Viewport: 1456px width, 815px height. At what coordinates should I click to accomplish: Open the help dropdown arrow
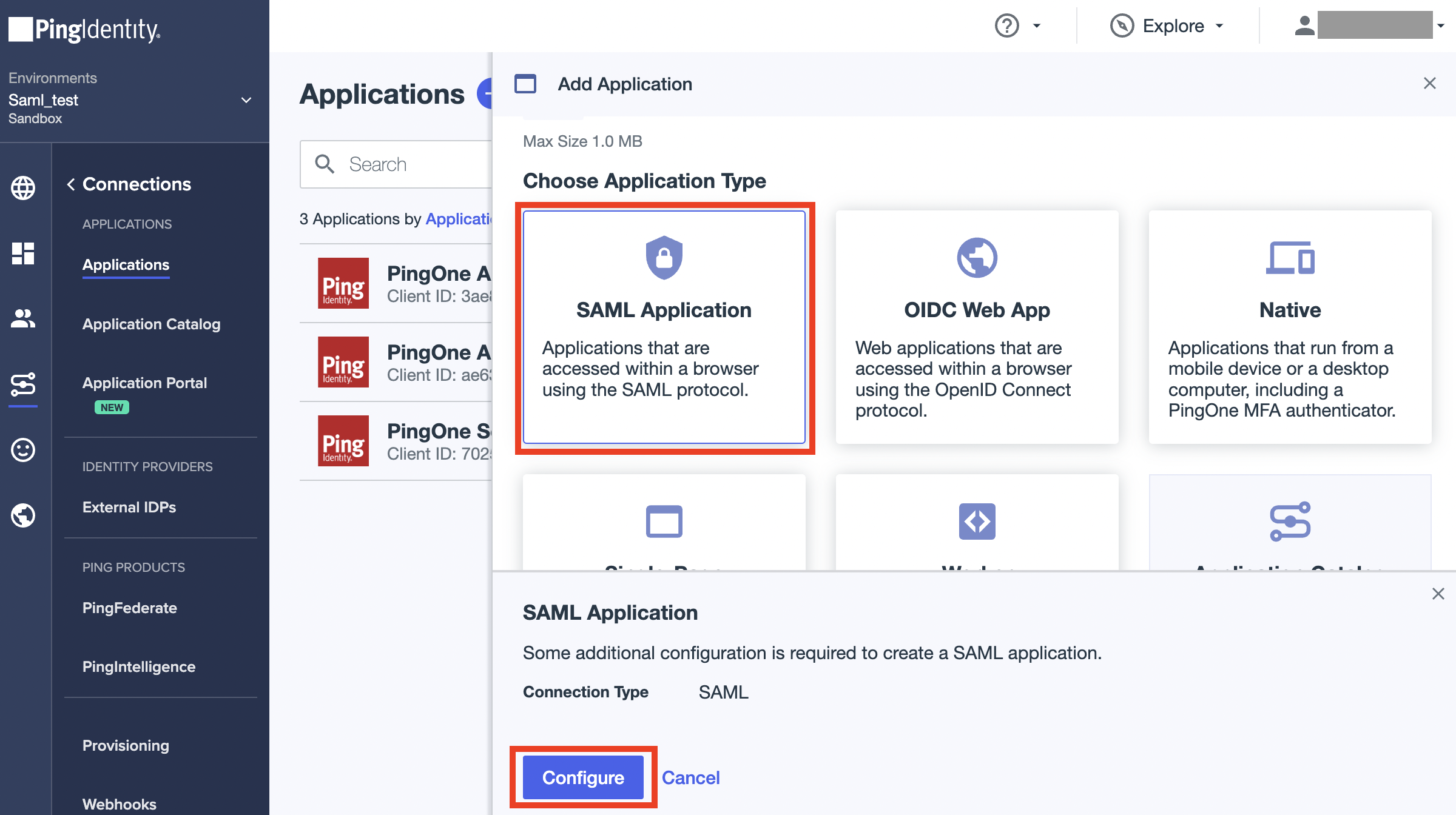click(1037, 25)
